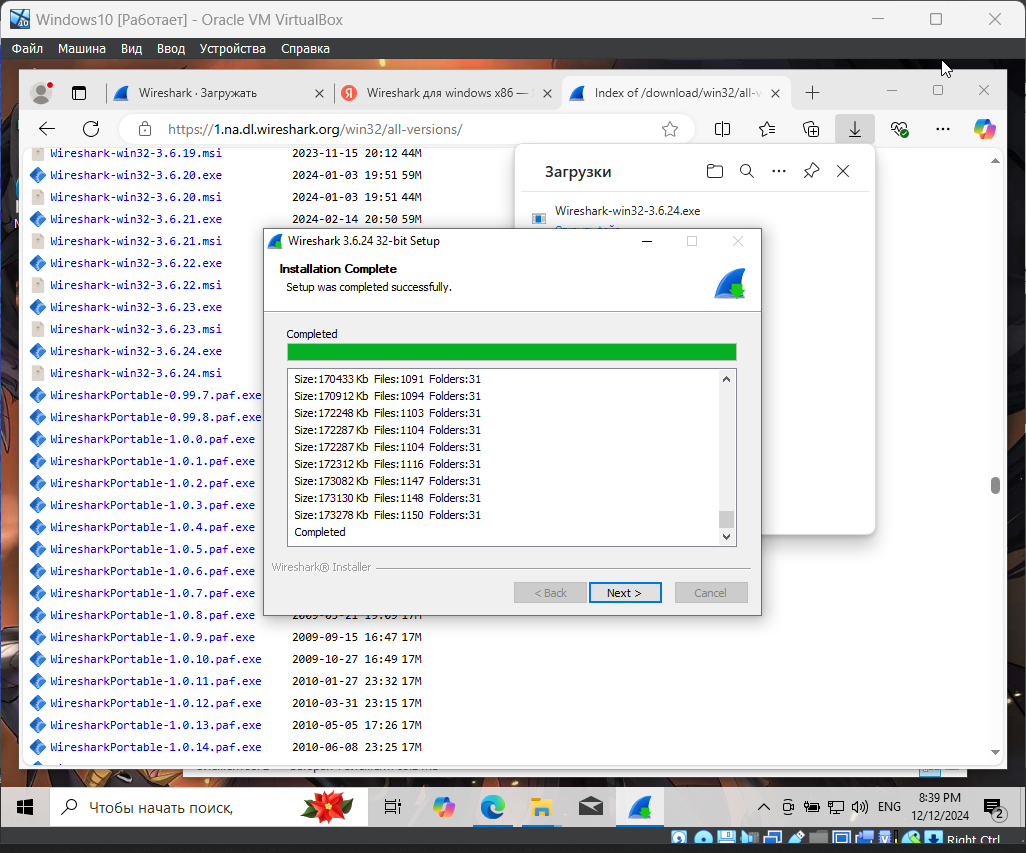
Task: Open more options in Downloads panel
Action: pos(779,171)
